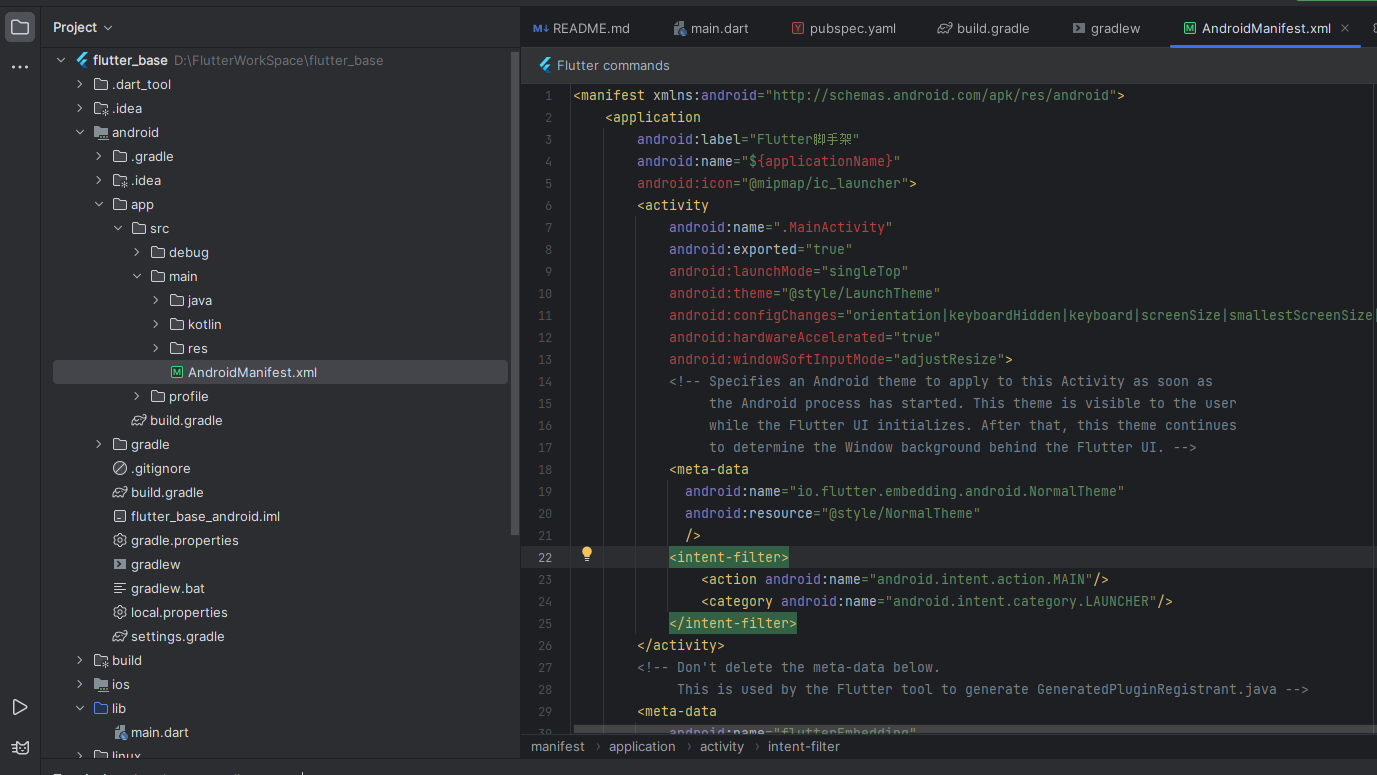
Task: Select the gradle folder row
Action: [x=280, y=444]
